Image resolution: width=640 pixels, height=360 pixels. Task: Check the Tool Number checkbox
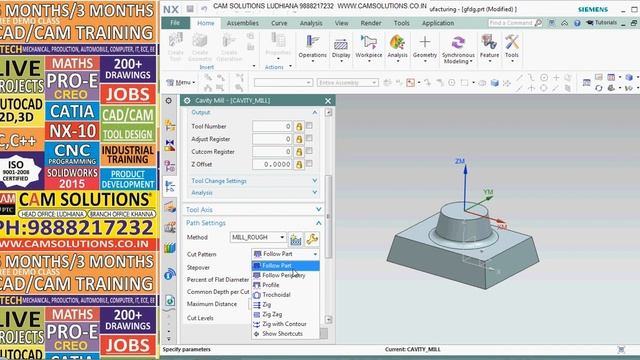coord(309,126)
